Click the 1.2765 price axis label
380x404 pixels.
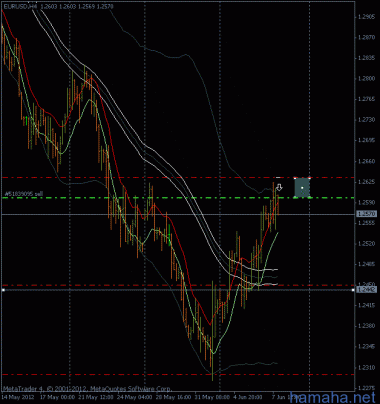[366, 99]
